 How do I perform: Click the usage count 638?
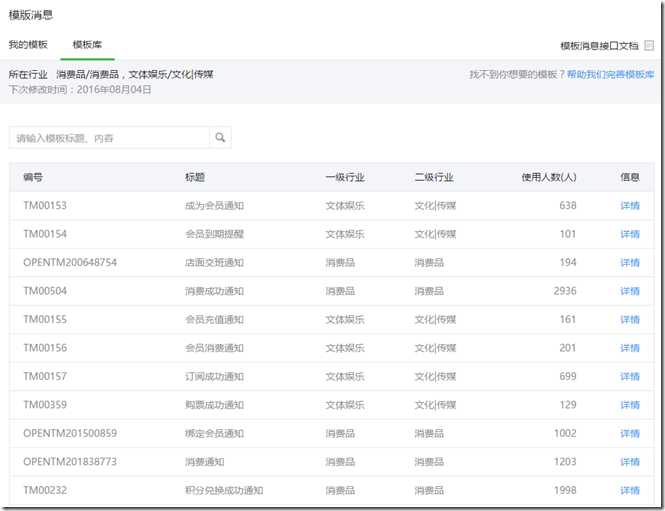coord(568,206)
